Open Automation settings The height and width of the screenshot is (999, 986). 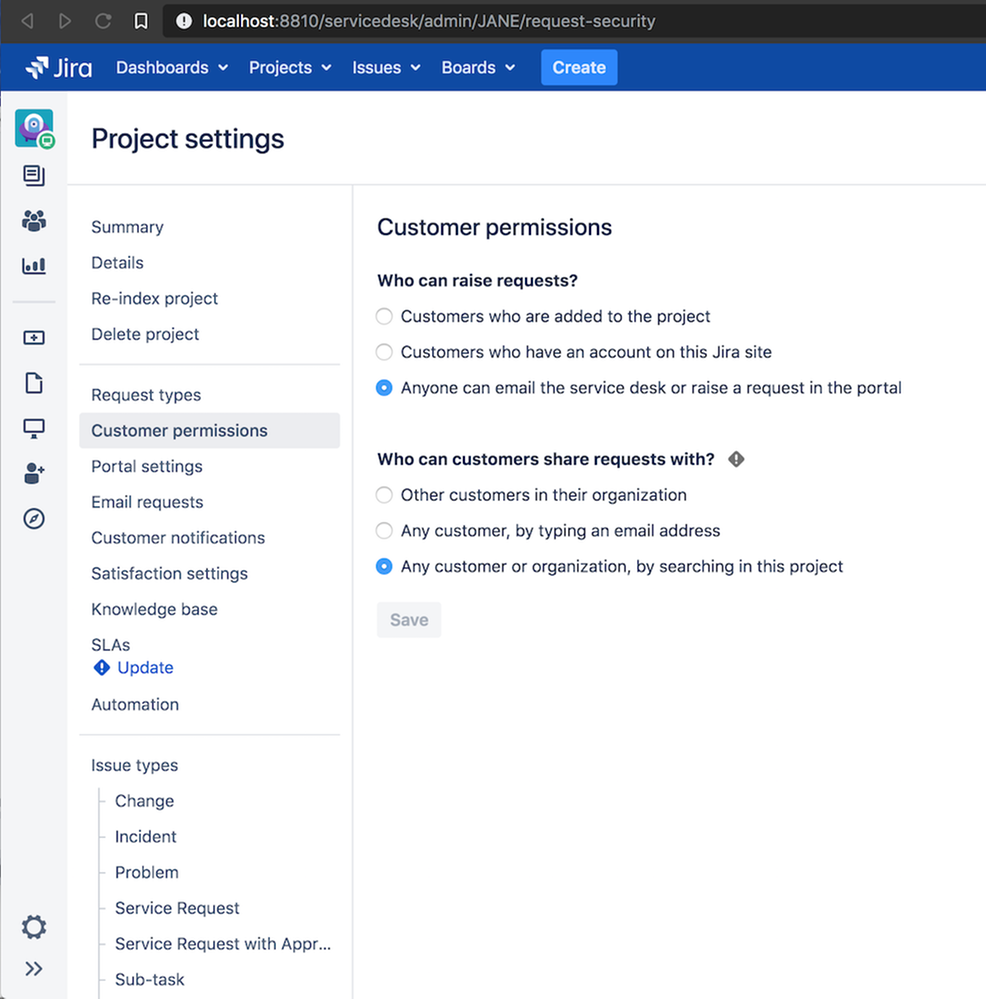pos(135,705)
